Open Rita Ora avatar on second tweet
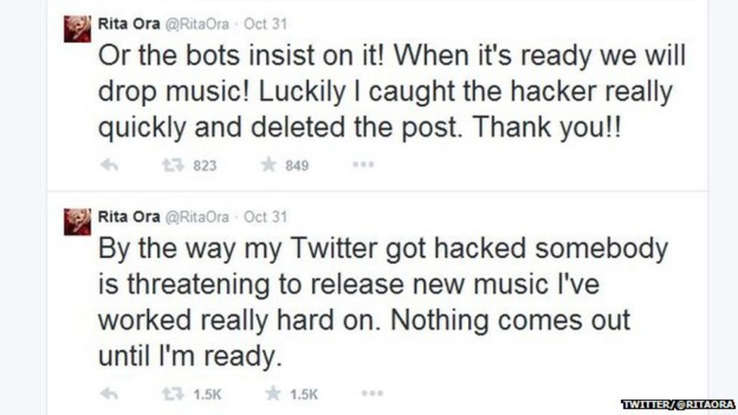The width and height of the screenshot is (738, 415). [77, 222]
